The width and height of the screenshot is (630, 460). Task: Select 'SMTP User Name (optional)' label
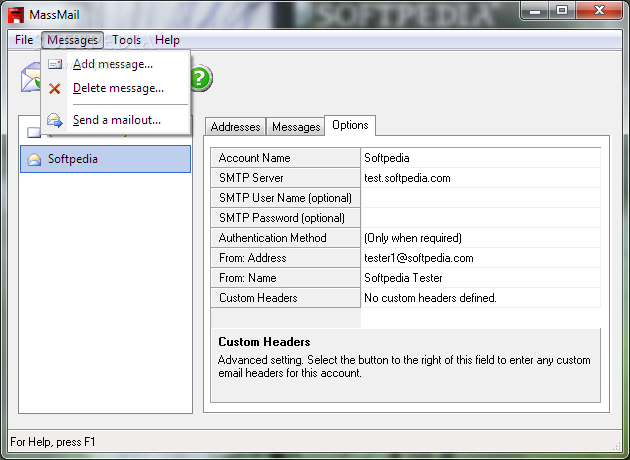[285, 198]
